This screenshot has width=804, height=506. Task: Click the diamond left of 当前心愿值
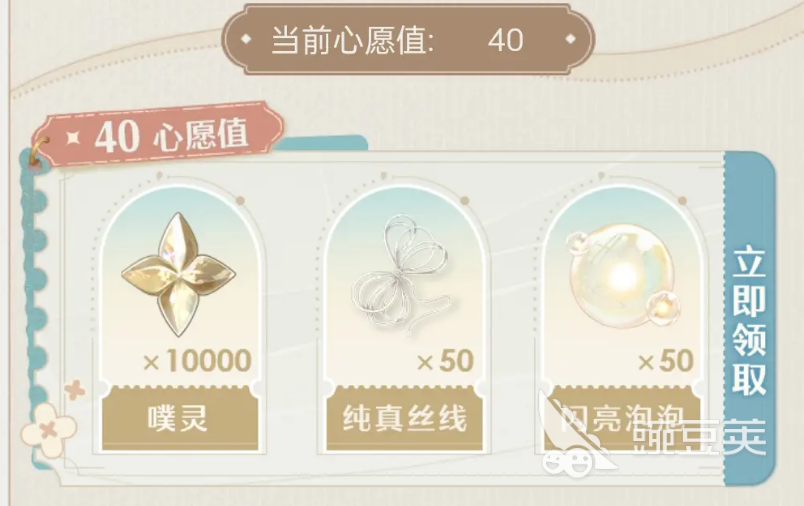[x=246, y=38]
